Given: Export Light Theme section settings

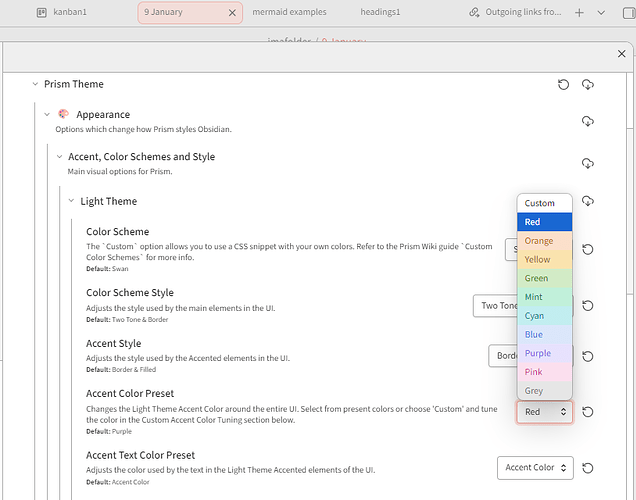Looking at the screenshot, I should (x=588, y=201).
